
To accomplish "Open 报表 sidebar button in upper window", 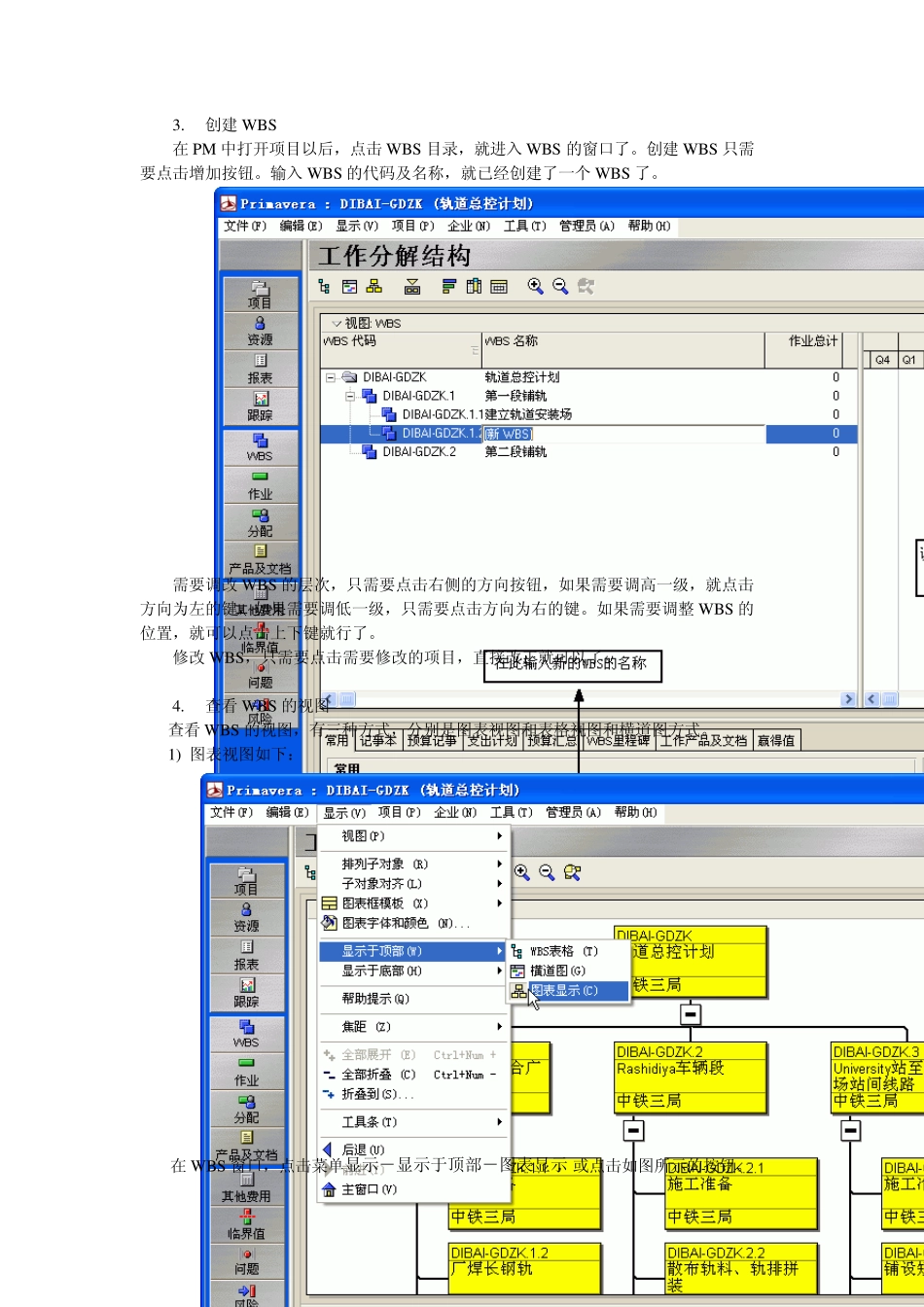I will [x=260, y=370].
